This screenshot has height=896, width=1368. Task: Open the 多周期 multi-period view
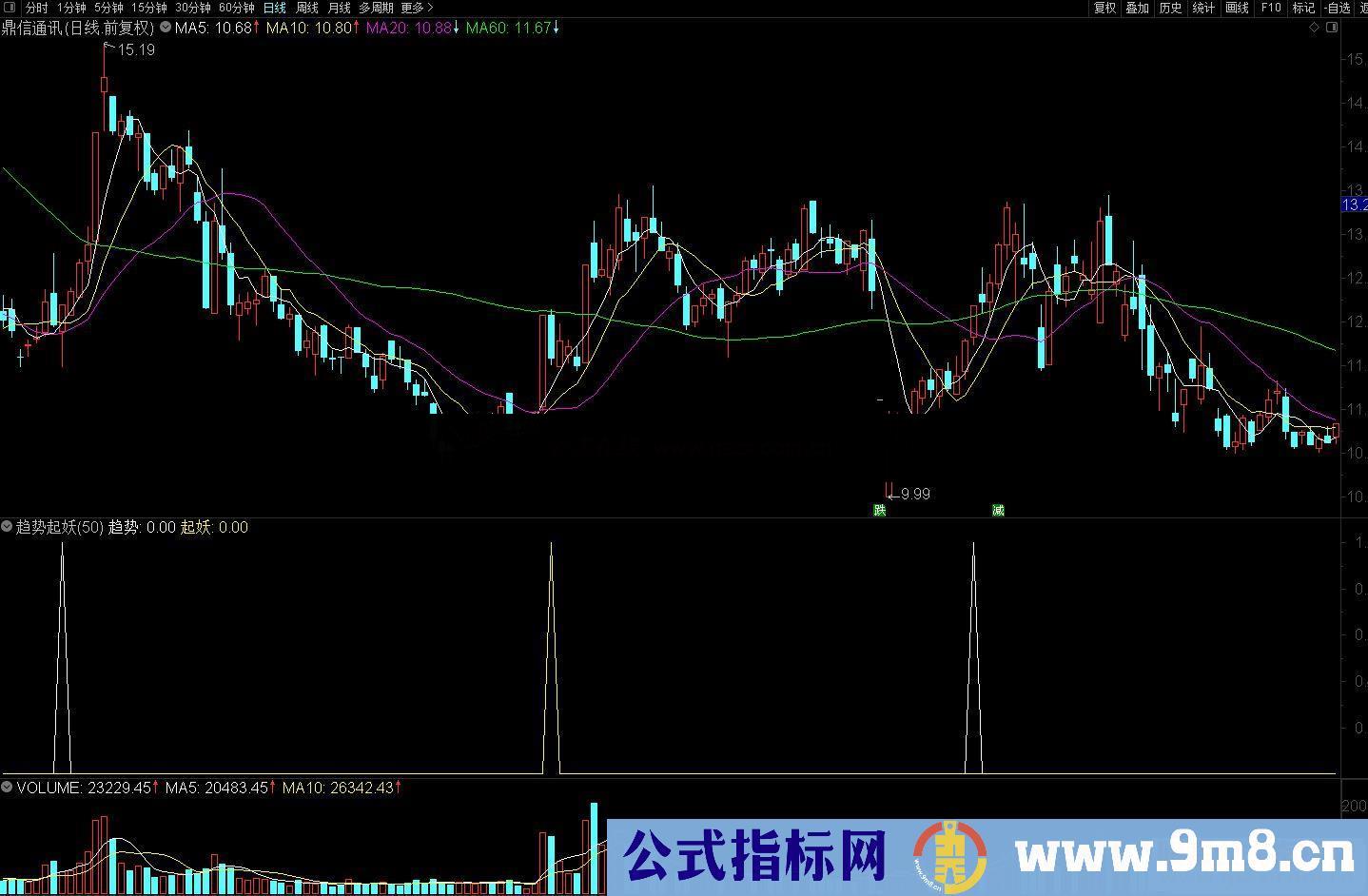pos(376,8)
